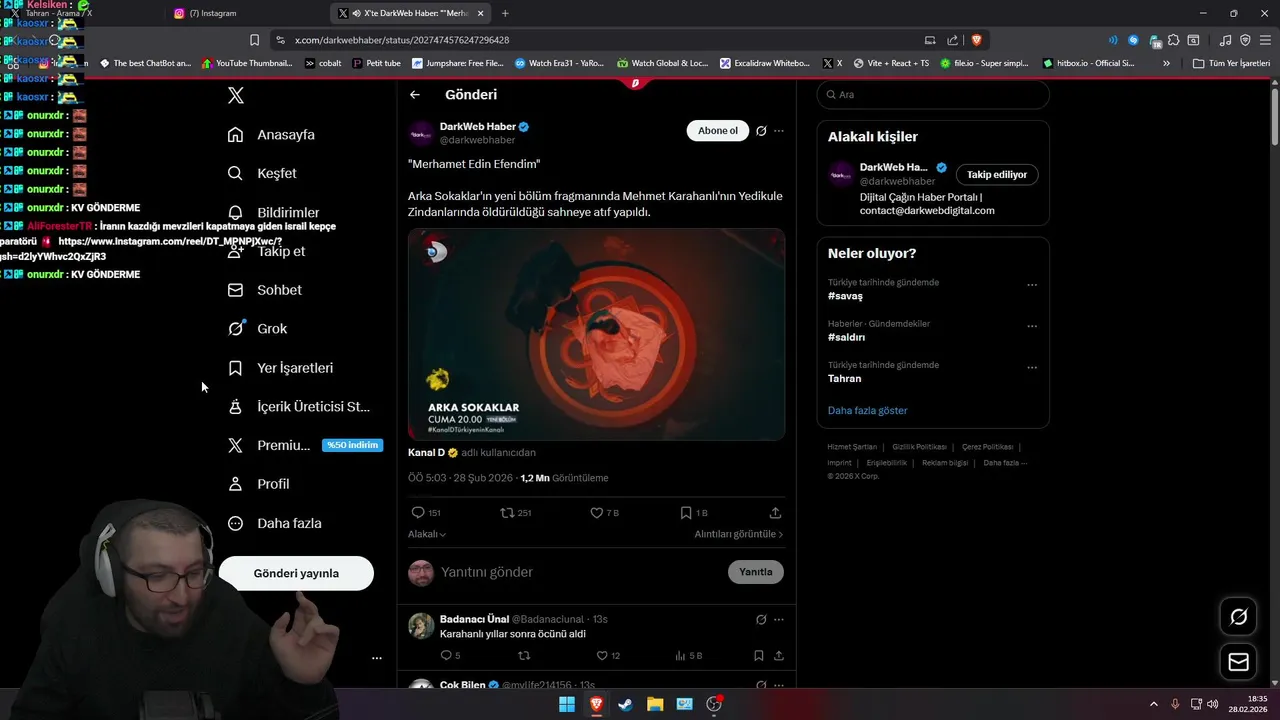
Task: Share Badanacı Ünal's comment
Action: pyautogui.click(x=779, y=656)
